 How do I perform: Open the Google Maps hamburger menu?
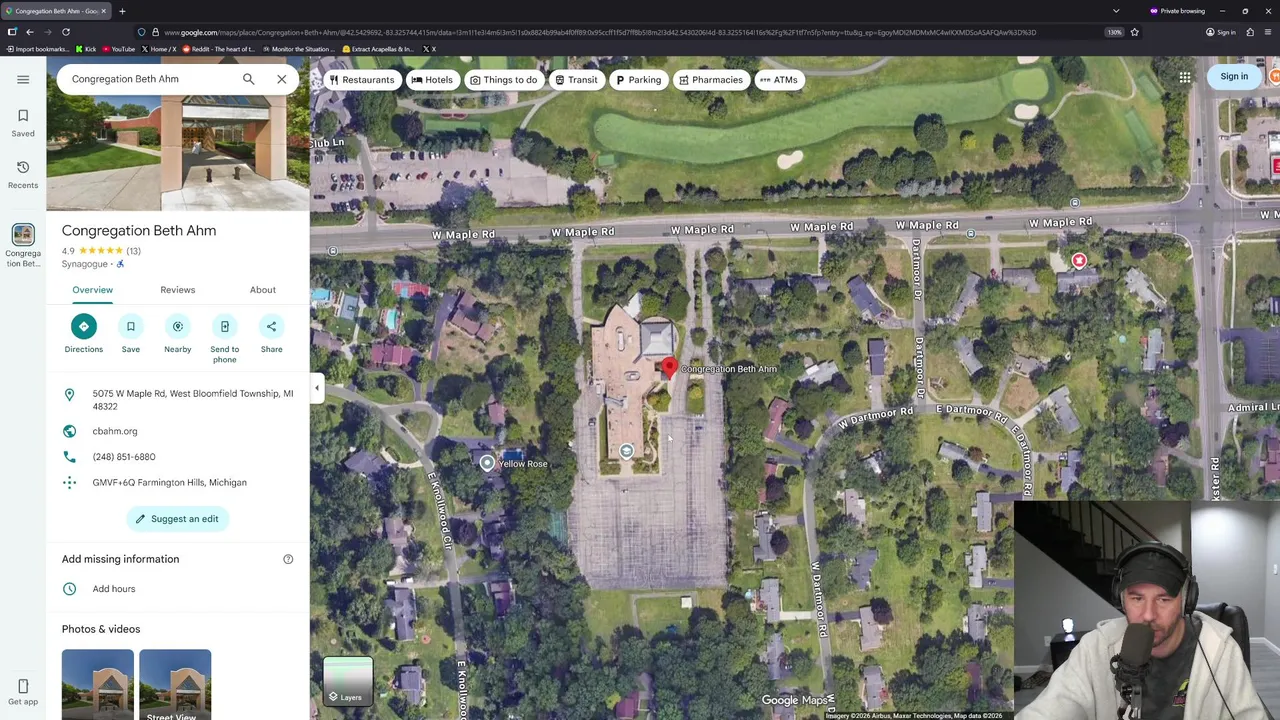coord(23,79)
